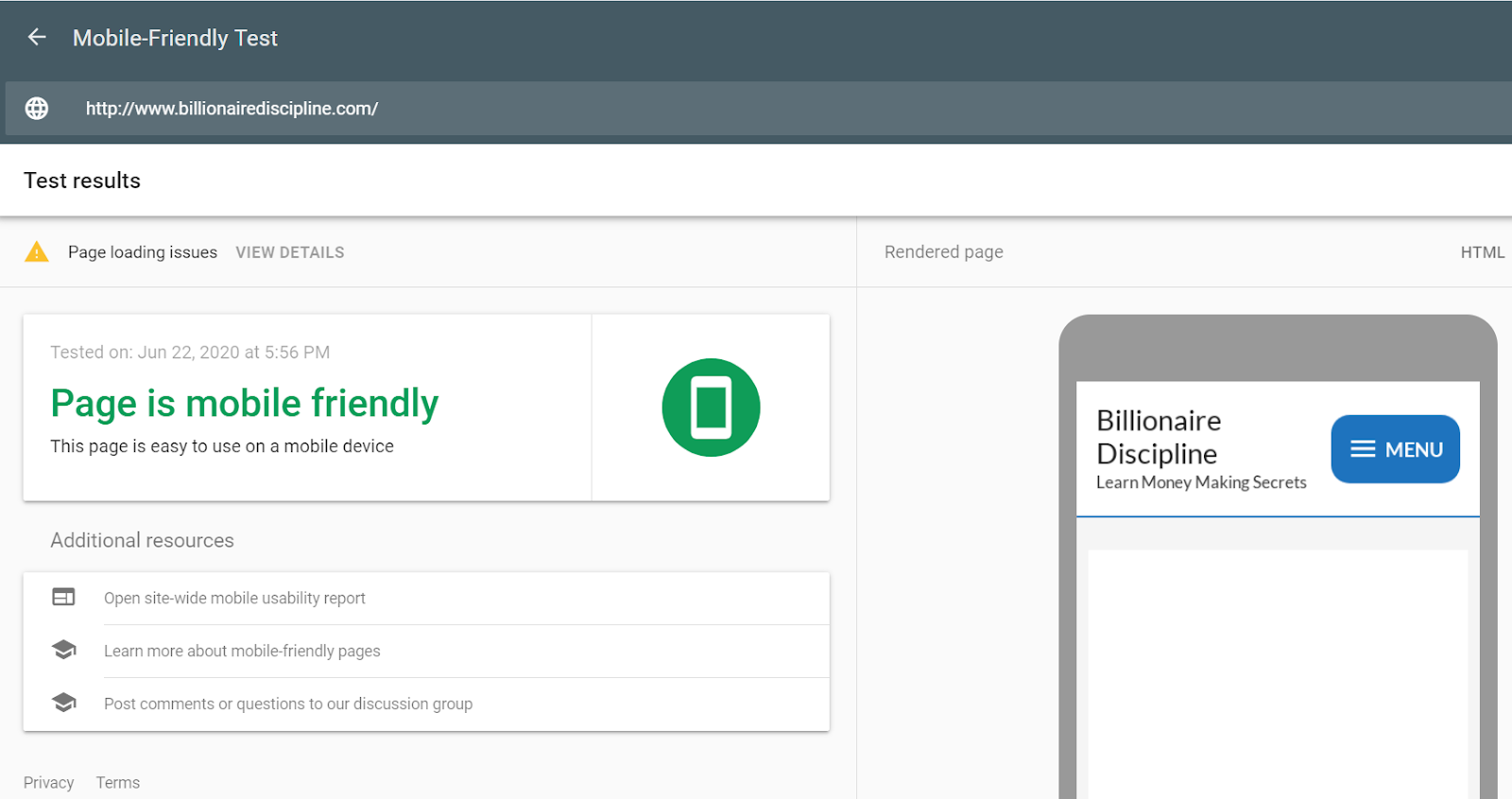Click the Page is mobile friendly heading
Screen dimensions: 1512x799
tap(245, 403)
